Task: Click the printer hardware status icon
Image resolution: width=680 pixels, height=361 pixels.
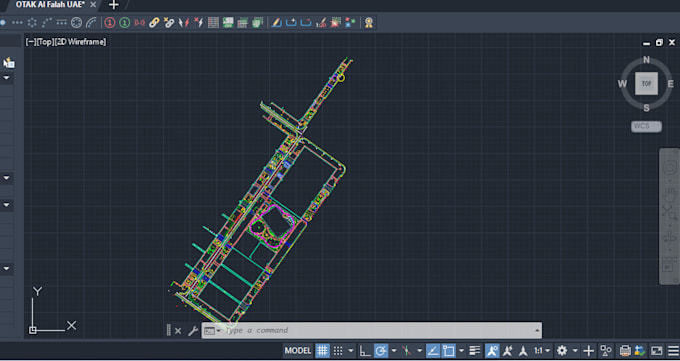Action: 625,351
